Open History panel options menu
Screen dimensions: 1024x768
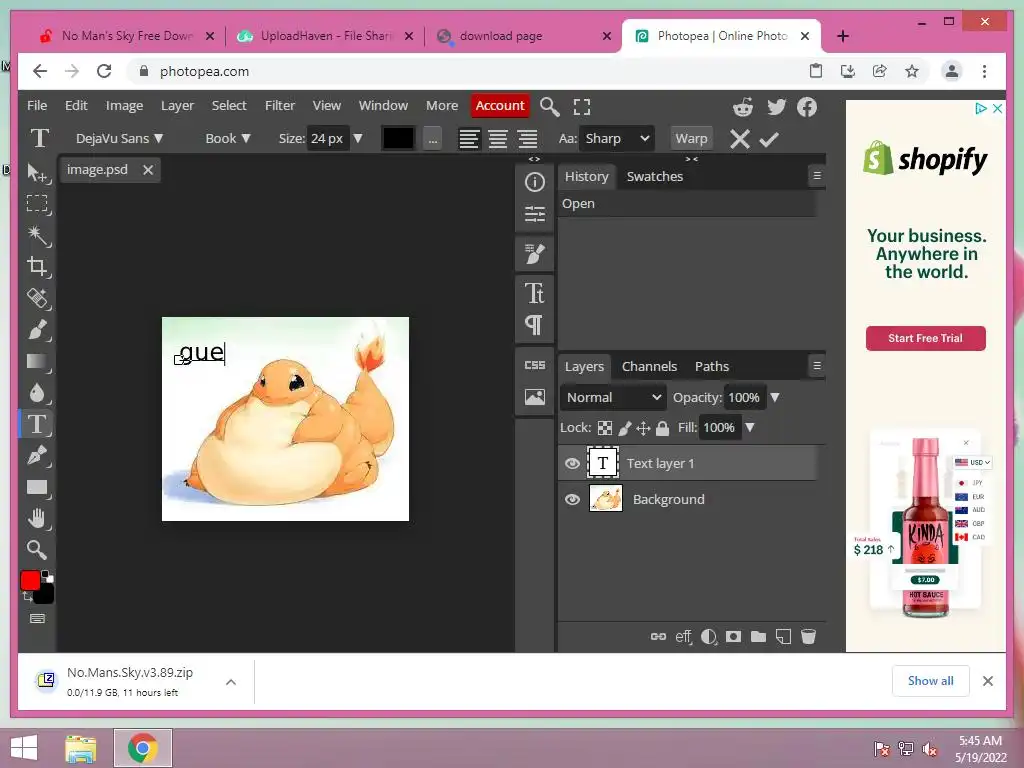[817, 176]
